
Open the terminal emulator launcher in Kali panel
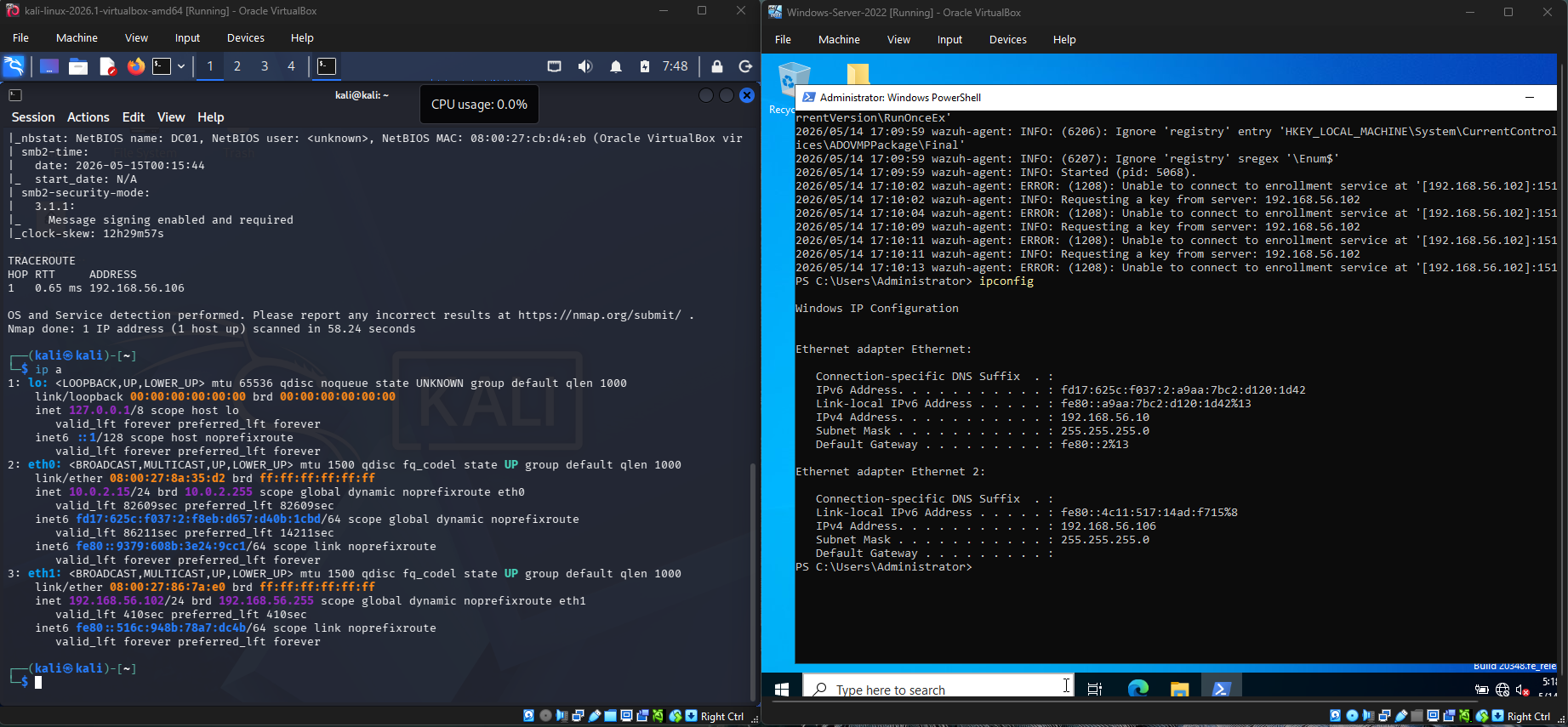pos(162,66)
